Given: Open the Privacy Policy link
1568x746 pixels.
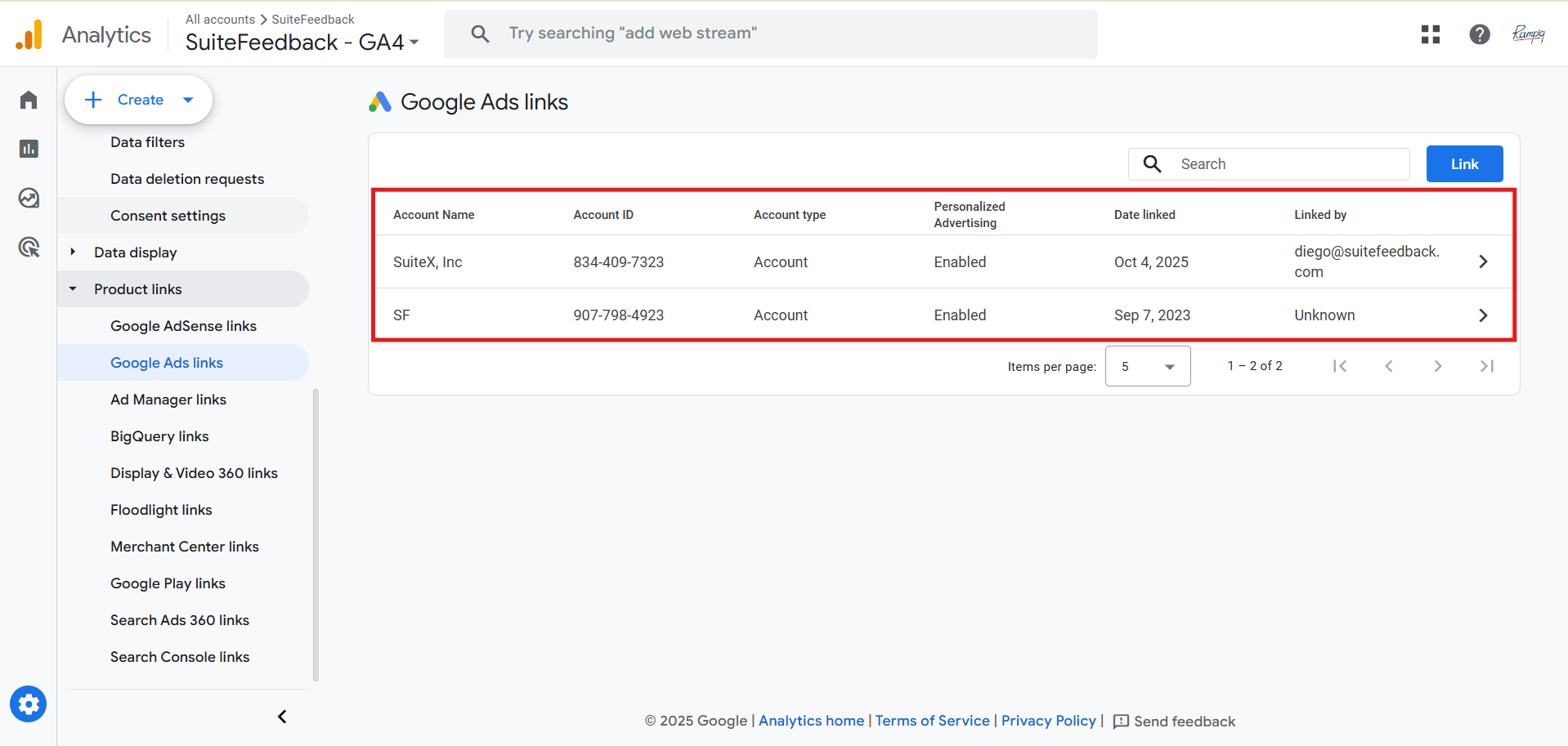Looking at the screenshot, I should tap(1048, 721).
